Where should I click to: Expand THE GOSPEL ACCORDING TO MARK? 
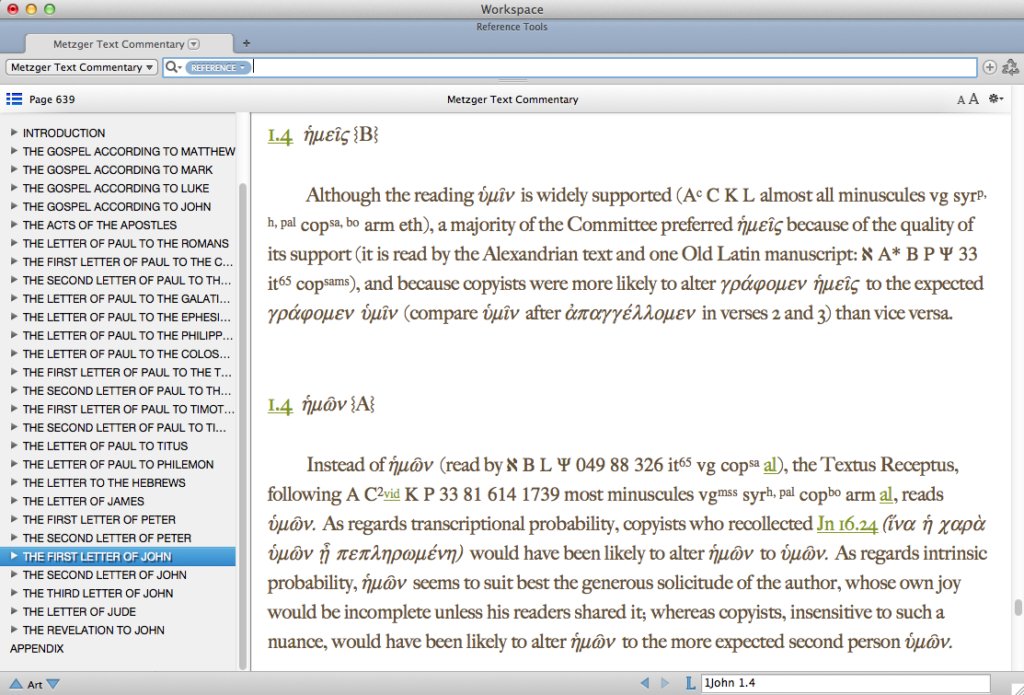tap(14, 169)
